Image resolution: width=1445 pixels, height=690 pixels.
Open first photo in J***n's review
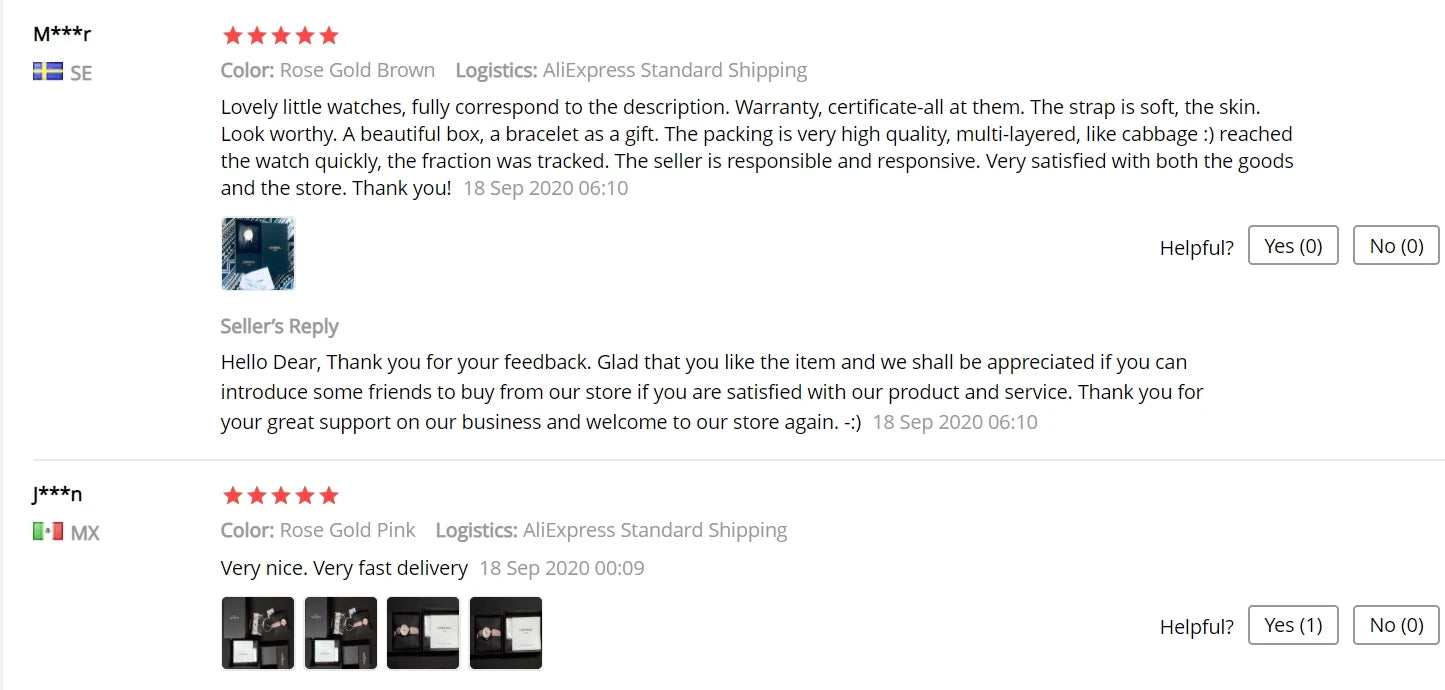tap(258, 633)
